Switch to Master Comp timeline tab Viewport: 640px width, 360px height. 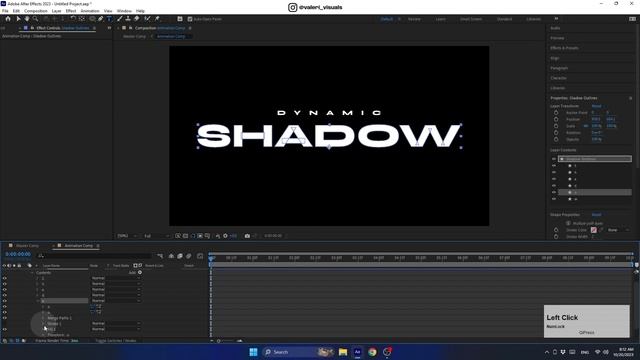coord(27,246)
